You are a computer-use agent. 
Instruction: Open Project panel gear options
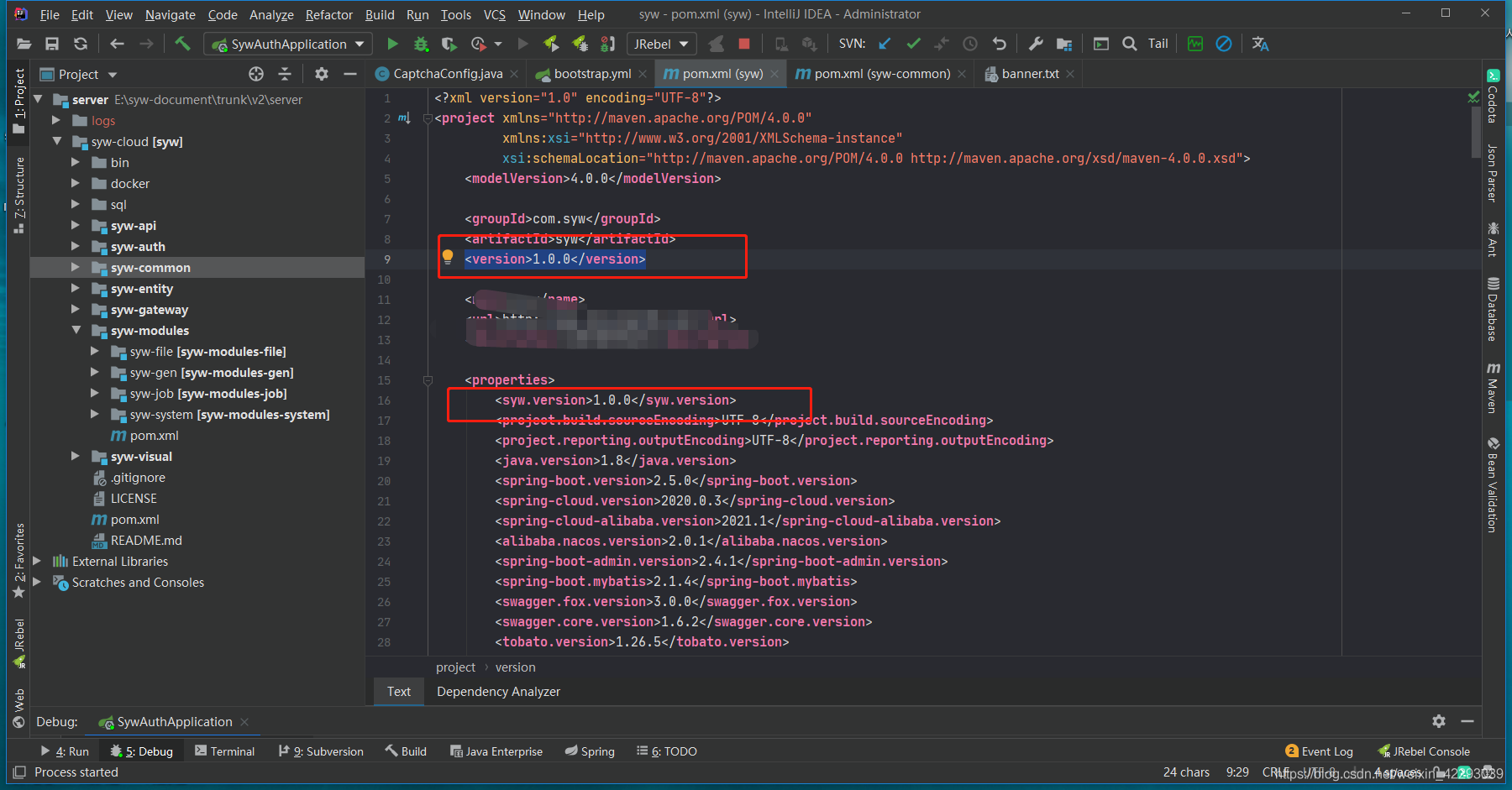[x=322, y=74]
